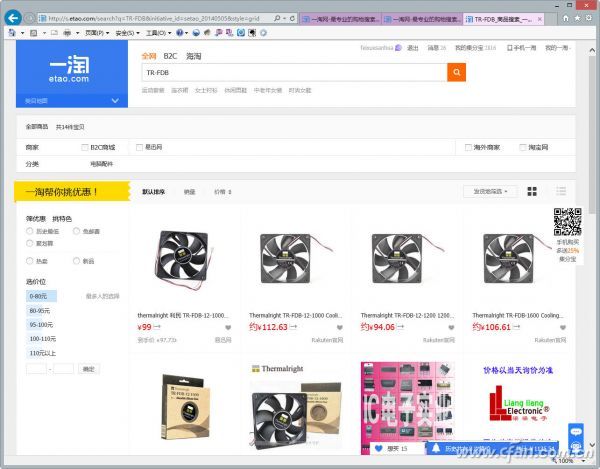The height and width of the screenshot is (469, 600).
Task: Click the orange etao search button
Action: (457, 72)
